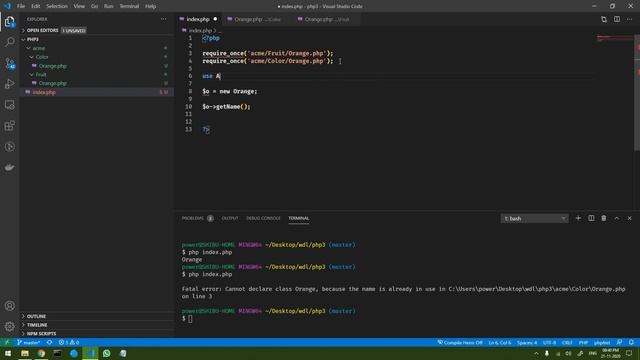The image size is (640, 360).
Task: Open the Manage gear icon
Action: pyautogui.click(x=10, y=327)
